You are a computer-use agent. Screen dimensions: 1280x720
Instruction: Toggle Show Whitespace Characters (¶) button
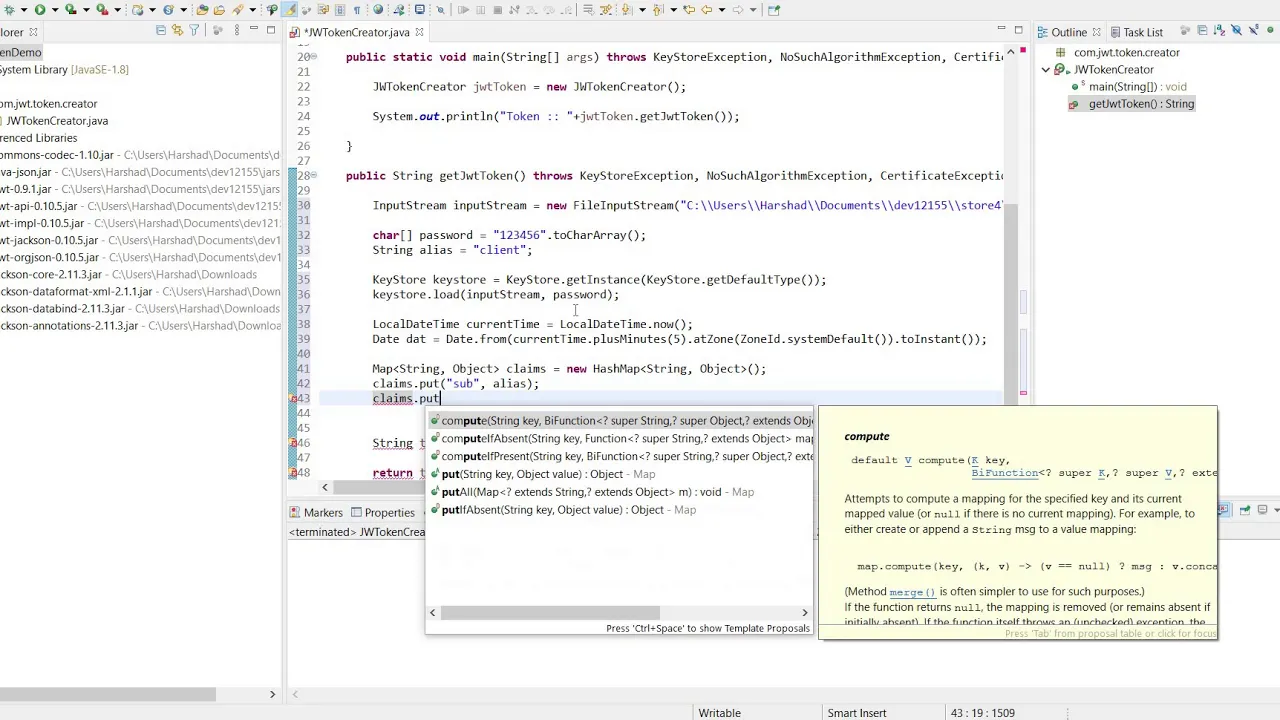(x=357, y=10)
